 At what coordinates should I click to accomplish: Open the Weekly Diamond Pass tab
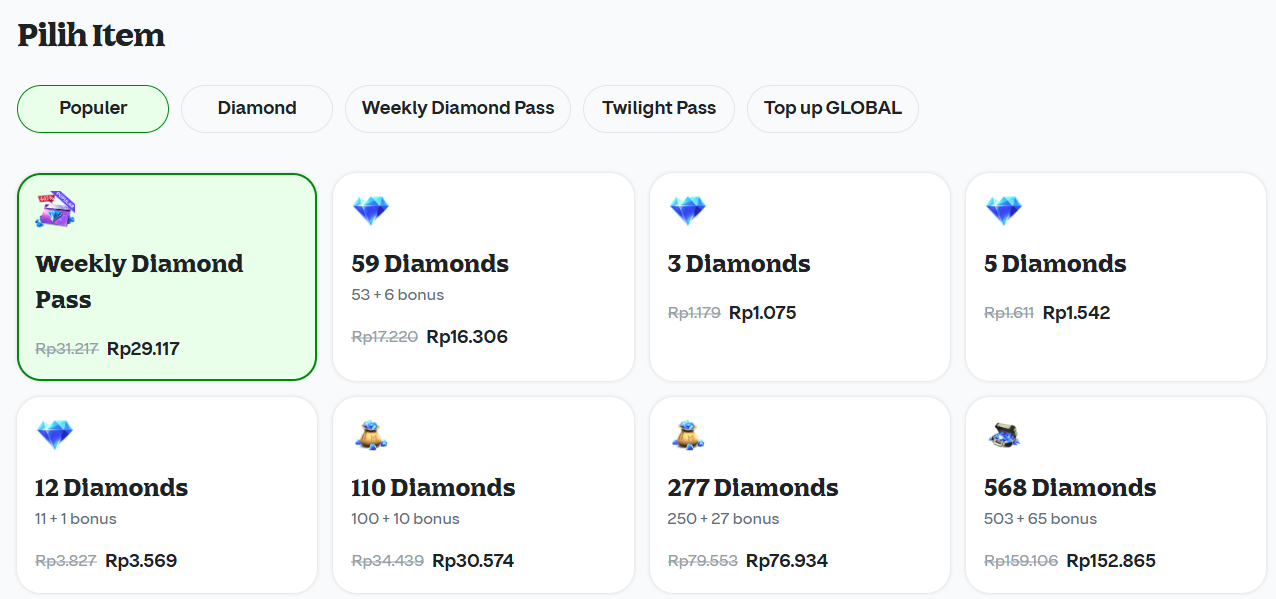tap(457, 108)
